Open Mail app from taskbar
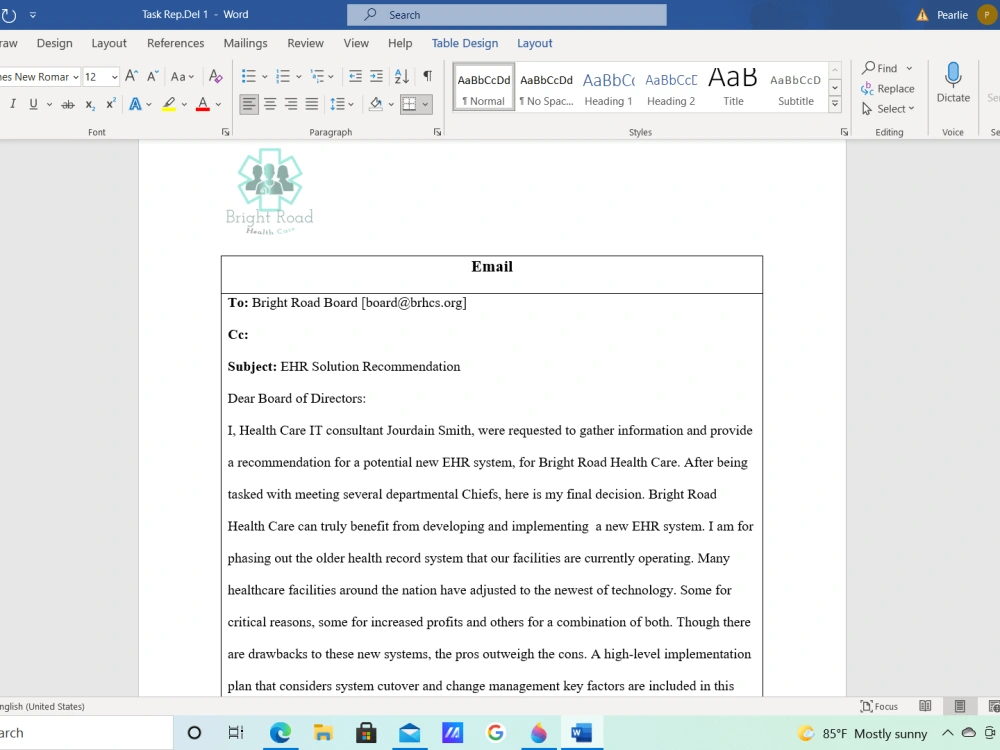This screenshot has height=750, width=1000. (409, 733)
